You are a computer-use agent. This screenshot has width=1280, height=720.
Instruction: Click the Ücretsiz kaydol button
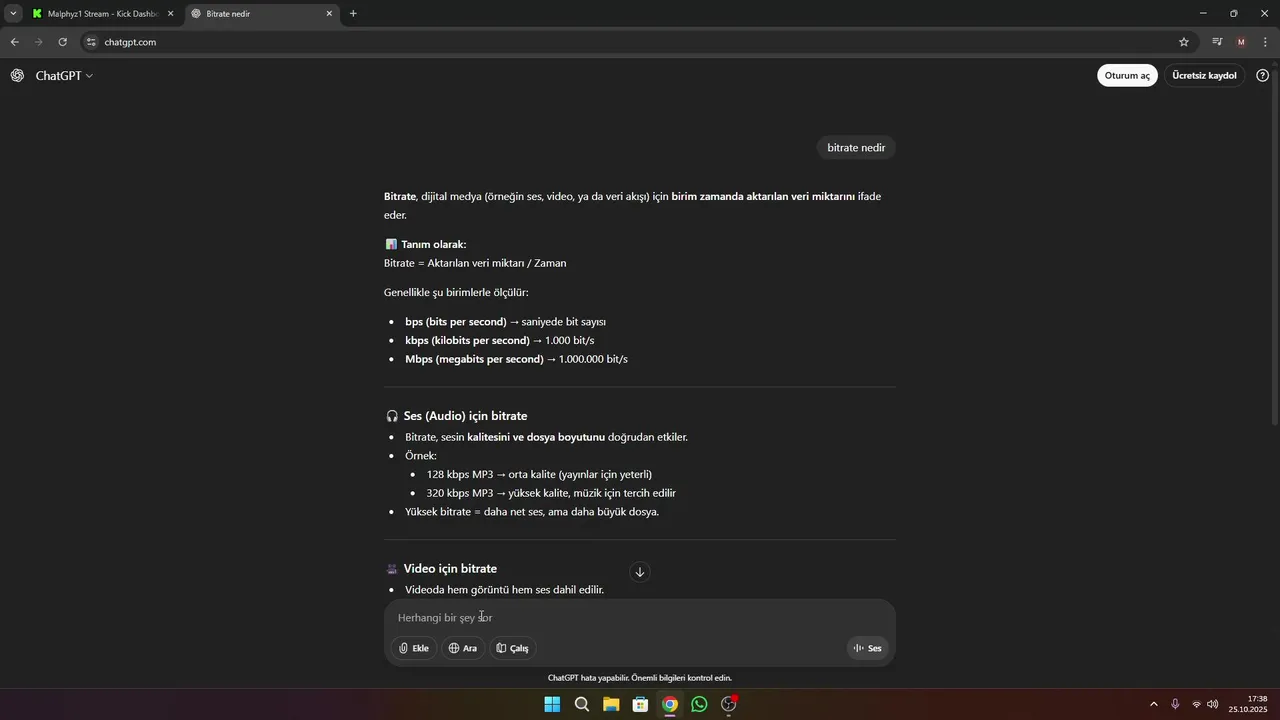[x=1204, y=76]
